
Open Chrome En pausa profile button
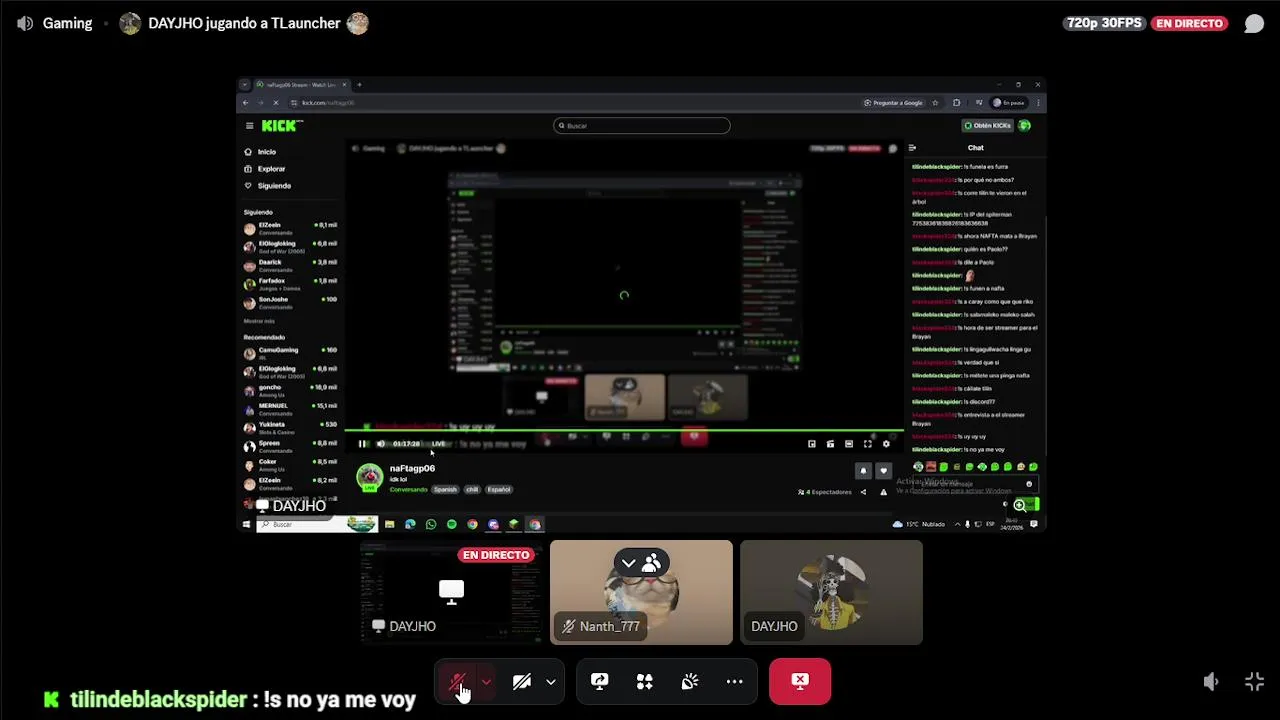[1009, 103]
